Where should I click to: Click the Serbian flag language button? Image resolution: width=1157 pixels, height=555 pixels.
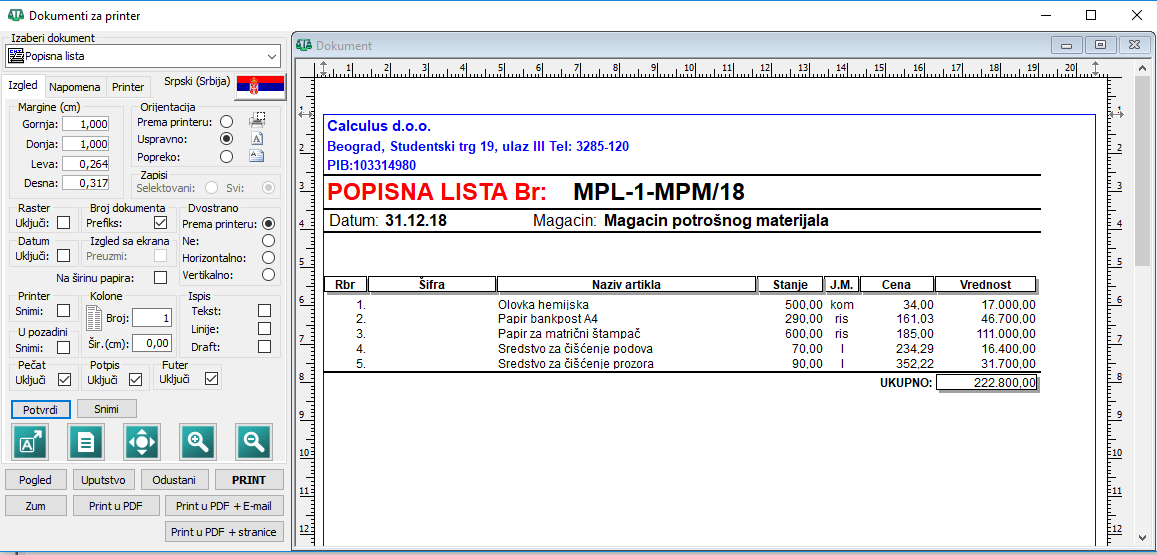[260, 87]
